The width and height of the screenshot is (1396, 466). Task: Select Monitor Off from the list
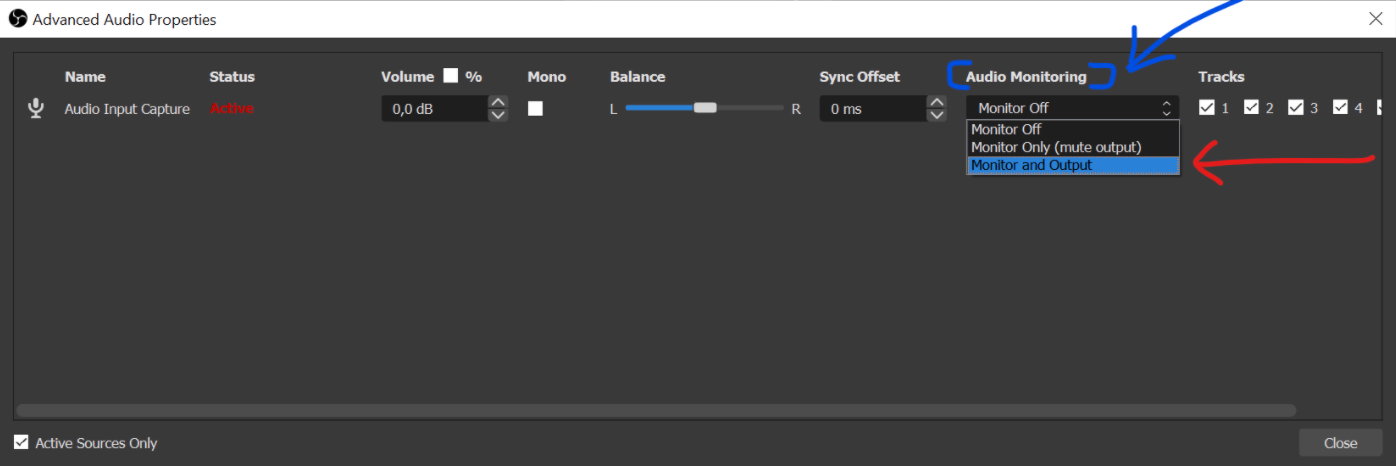1006,130
